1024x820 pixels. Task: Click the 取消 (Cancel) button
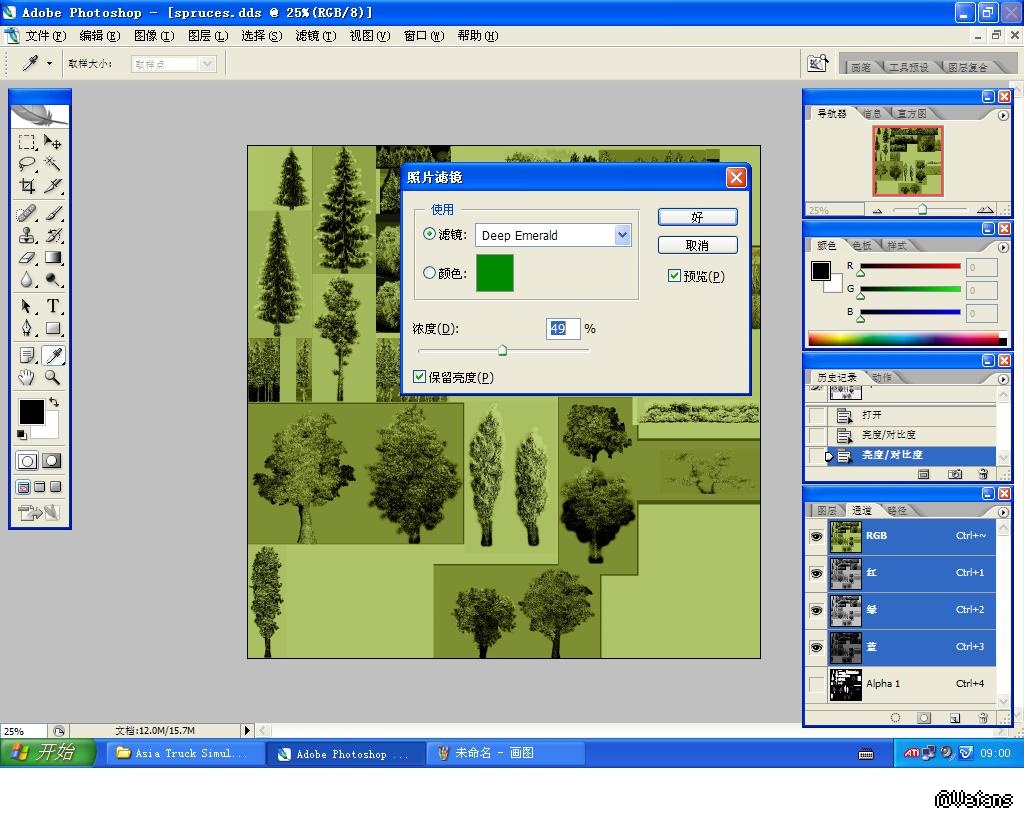(697, 245)
